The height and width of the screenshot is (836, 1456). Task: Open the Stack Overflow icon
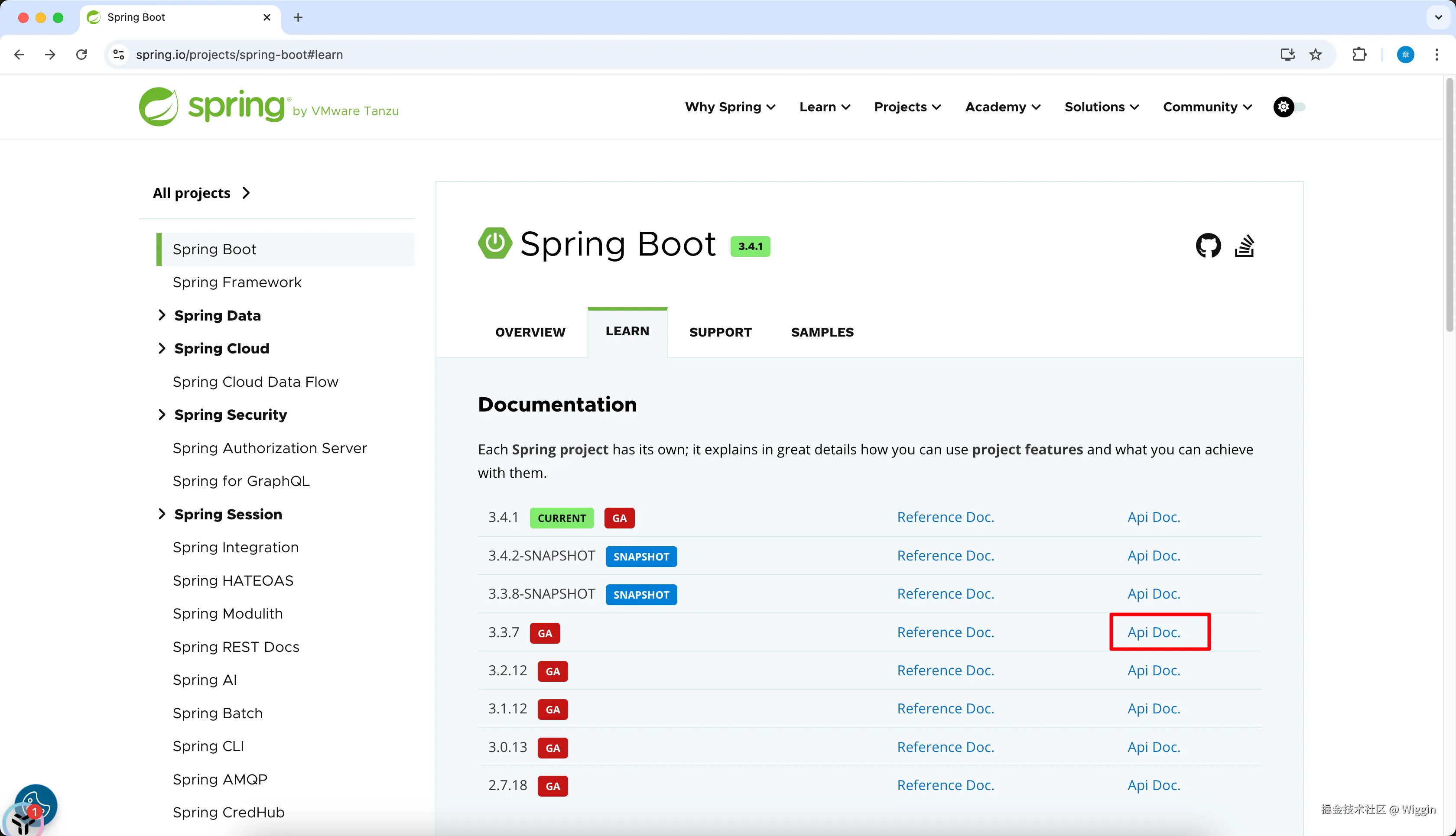pos(1244,246)
